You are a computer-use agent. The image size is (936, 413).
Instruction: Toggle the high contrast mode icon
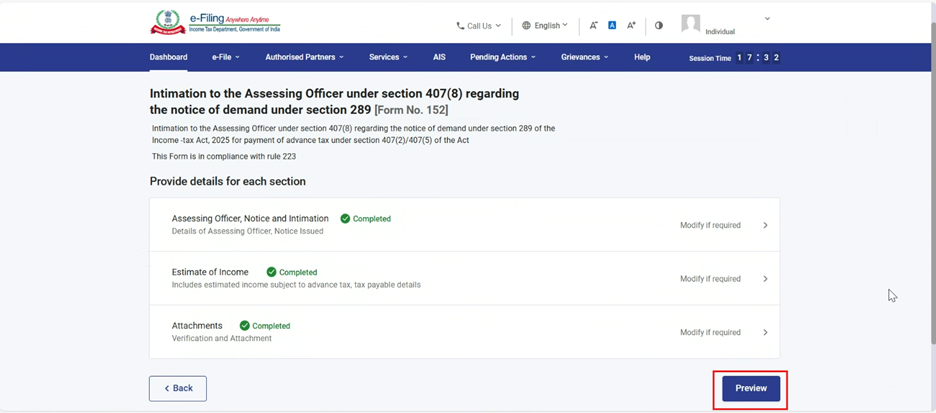coord(658,25)
